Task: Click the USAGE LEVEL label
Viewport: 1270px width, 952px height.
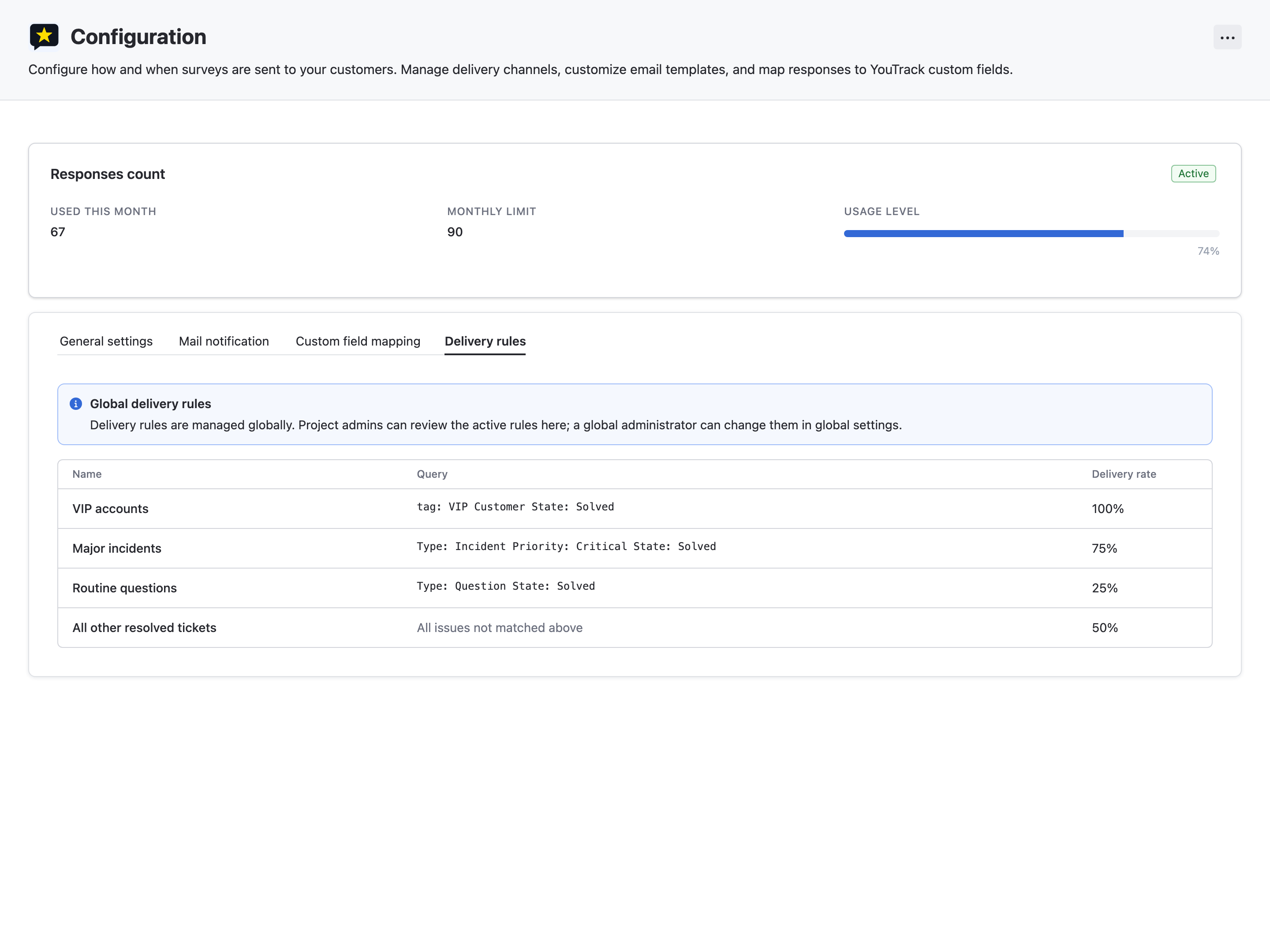Action: [882, 212]
